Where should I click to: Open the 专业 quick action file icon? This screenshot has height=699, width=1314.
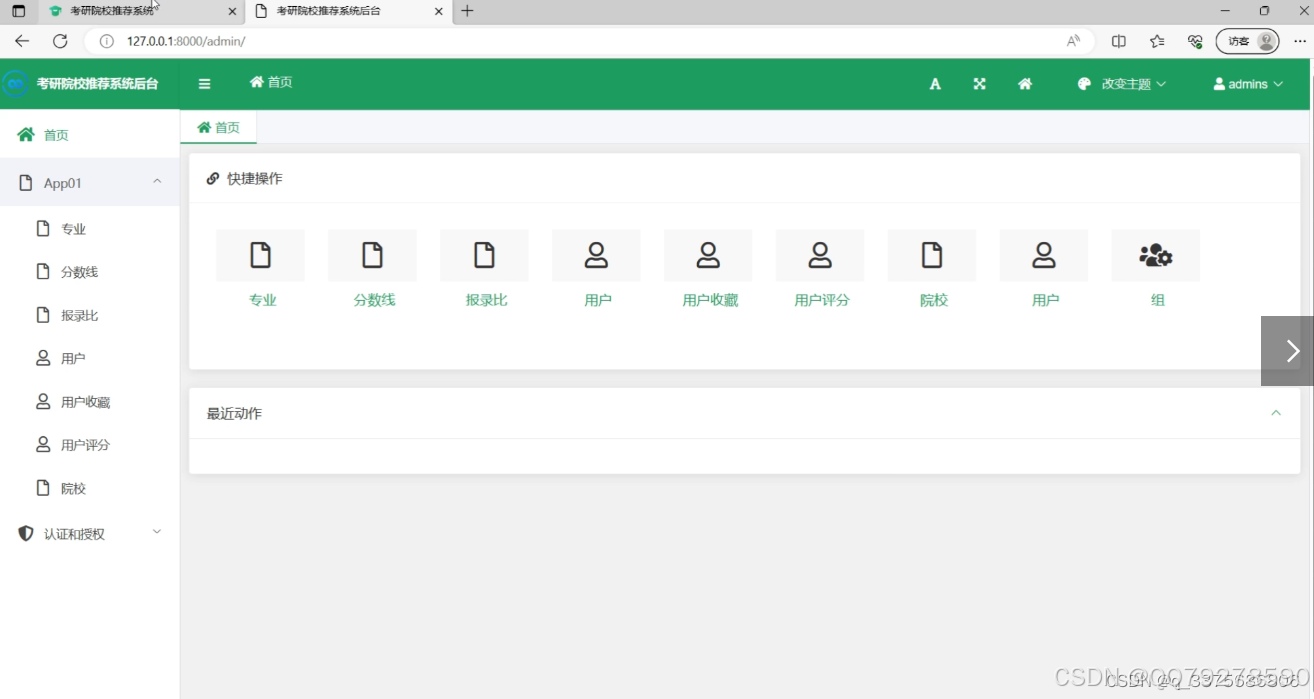click(x=260, y=255)
